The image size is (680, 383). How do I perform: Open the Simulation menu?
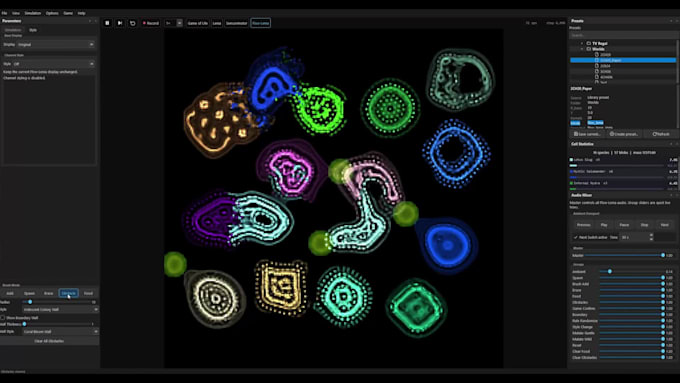coord(33,13)
